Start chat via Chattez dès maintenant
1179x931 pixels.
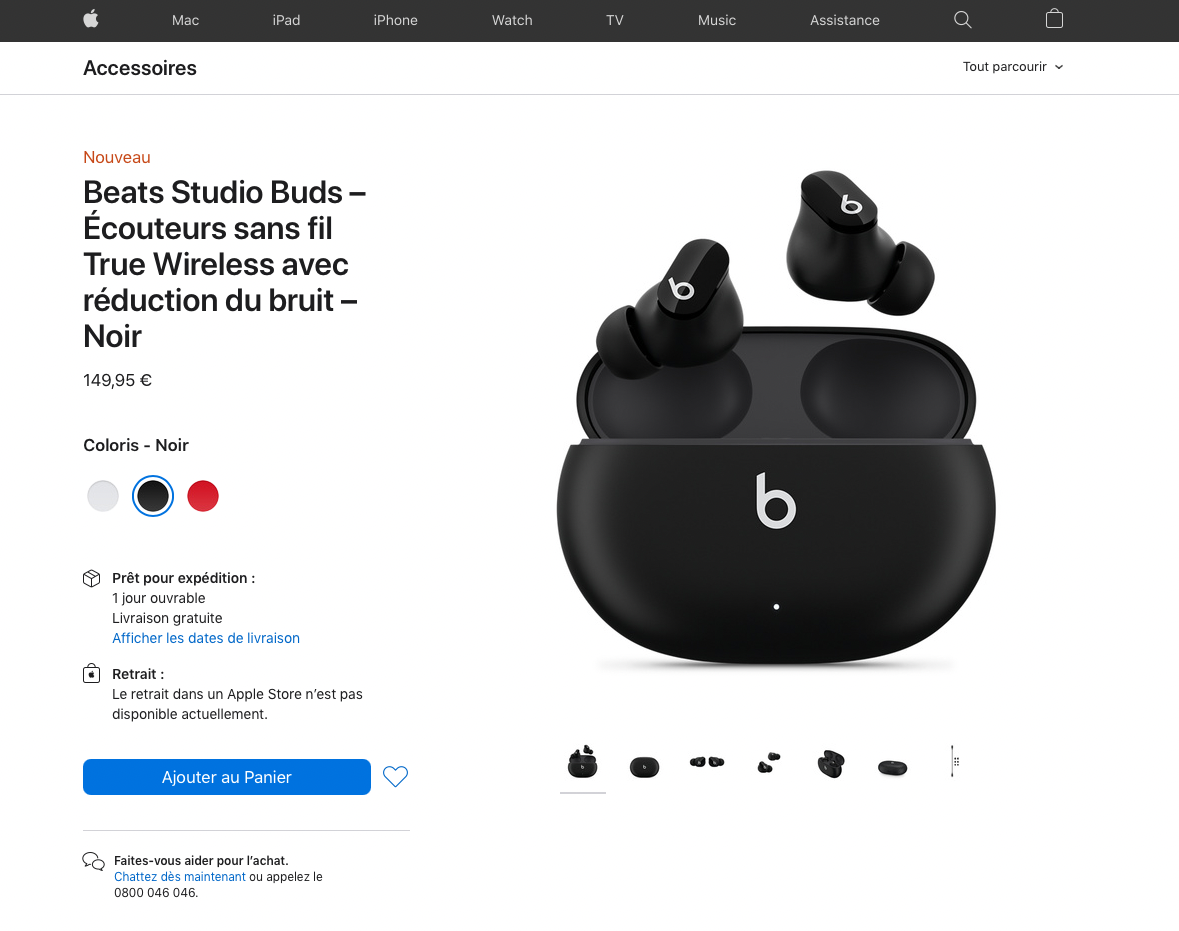180,877
